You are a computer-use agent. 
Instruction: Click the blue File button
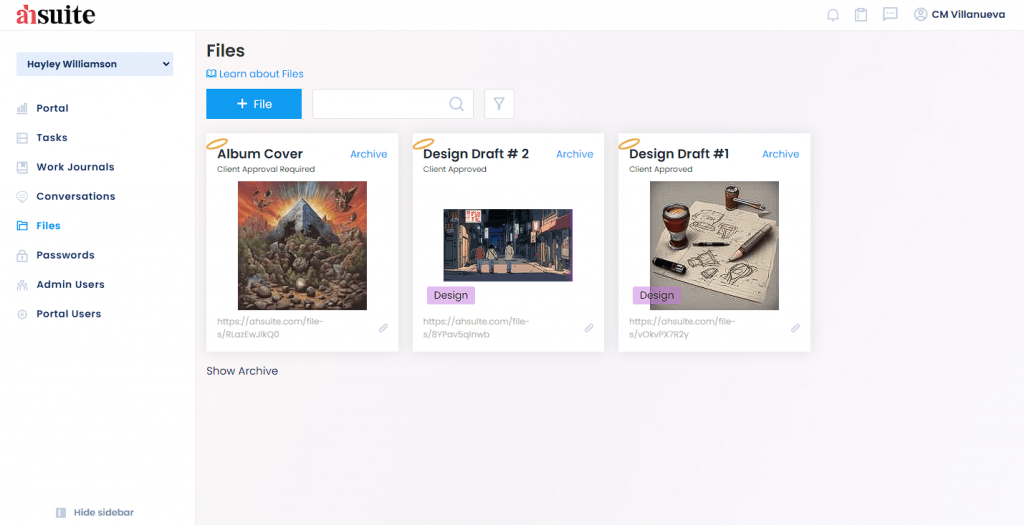253,104
